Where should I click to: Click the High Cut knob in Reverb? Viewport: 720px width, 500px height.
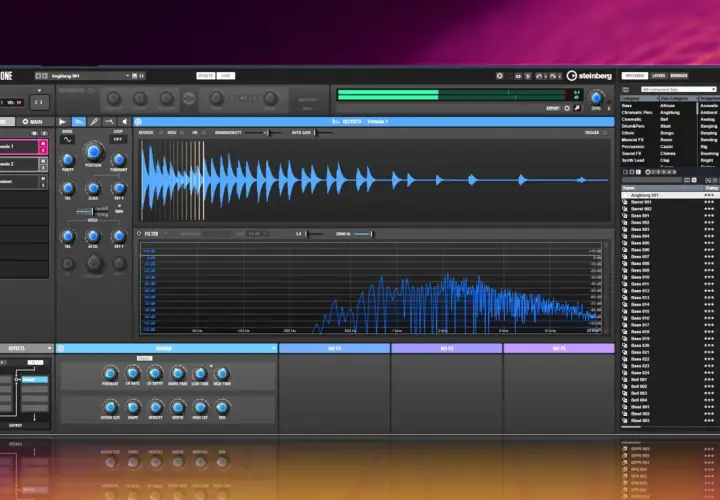pos(200,407)
